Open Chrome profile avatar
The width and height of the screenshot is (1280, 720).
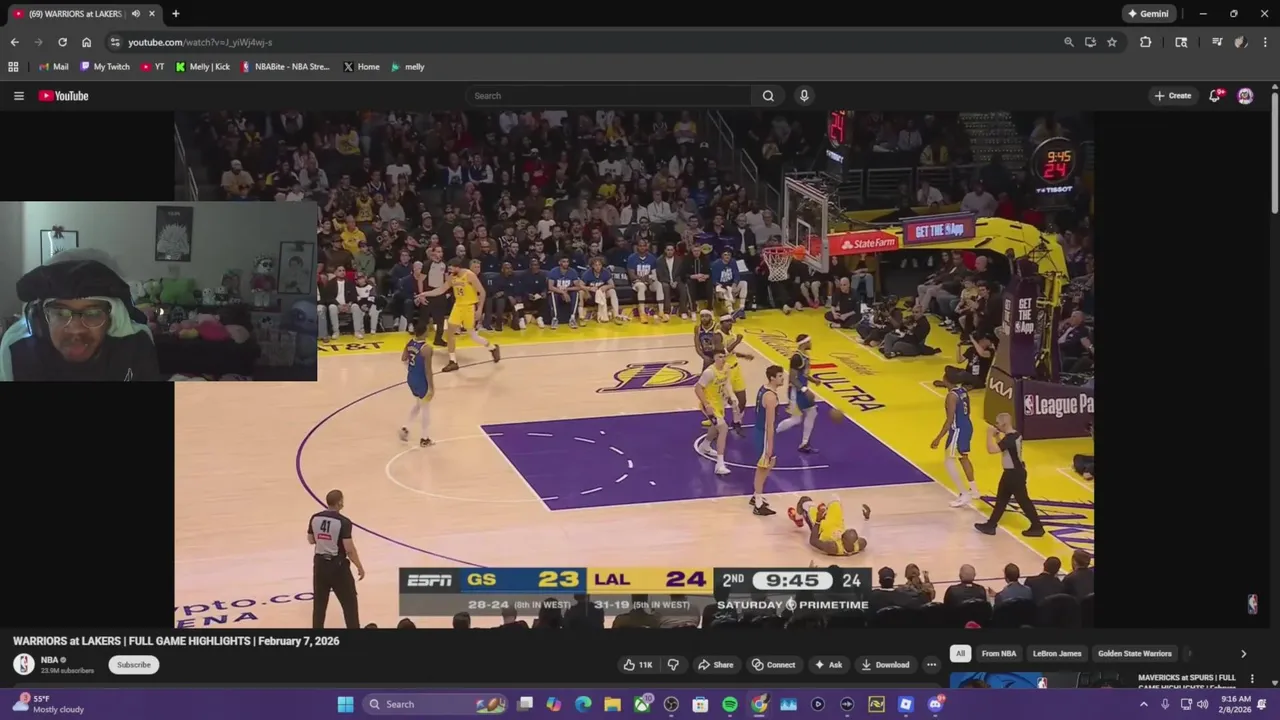[x=1240, y=42]
